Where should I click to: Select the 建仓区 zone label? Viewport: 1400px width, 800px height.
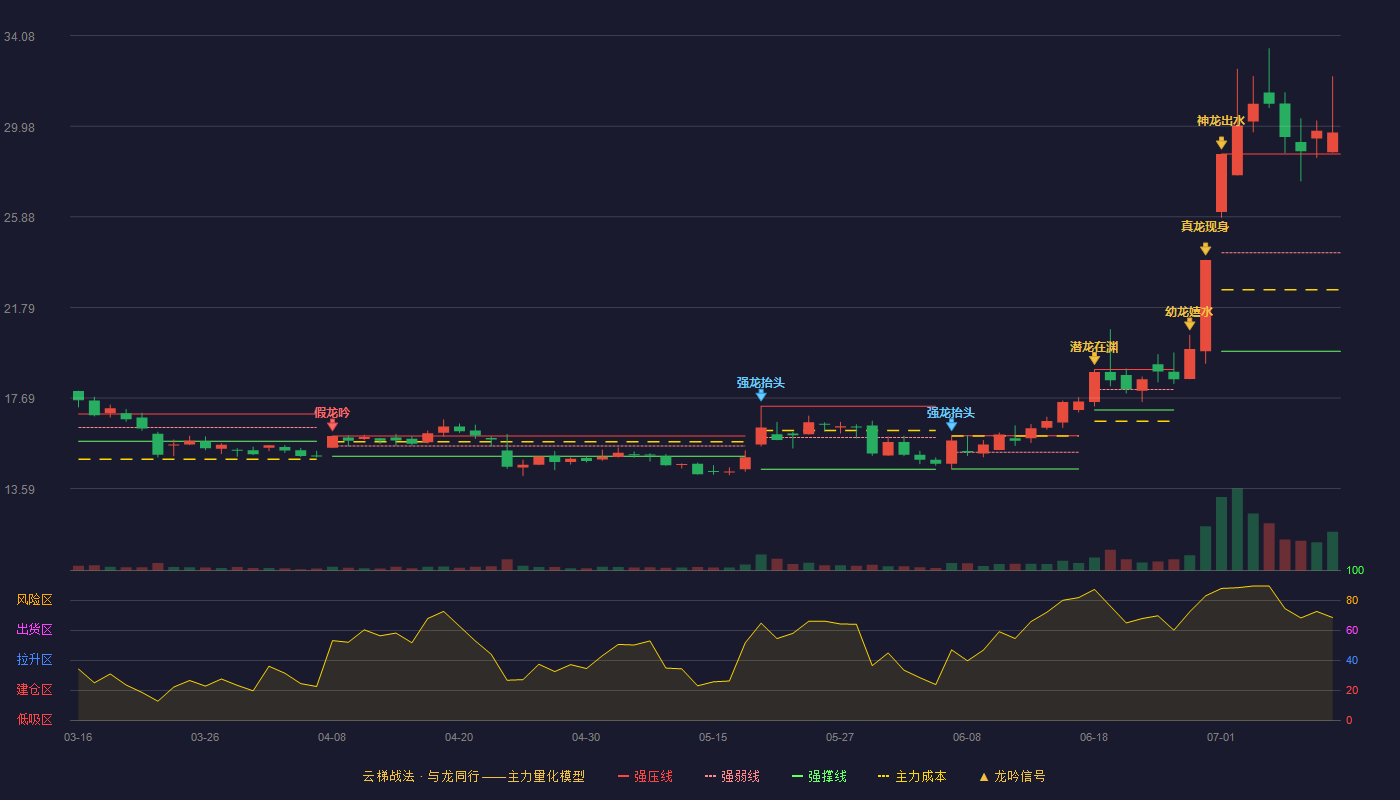[x=34, y=690]
